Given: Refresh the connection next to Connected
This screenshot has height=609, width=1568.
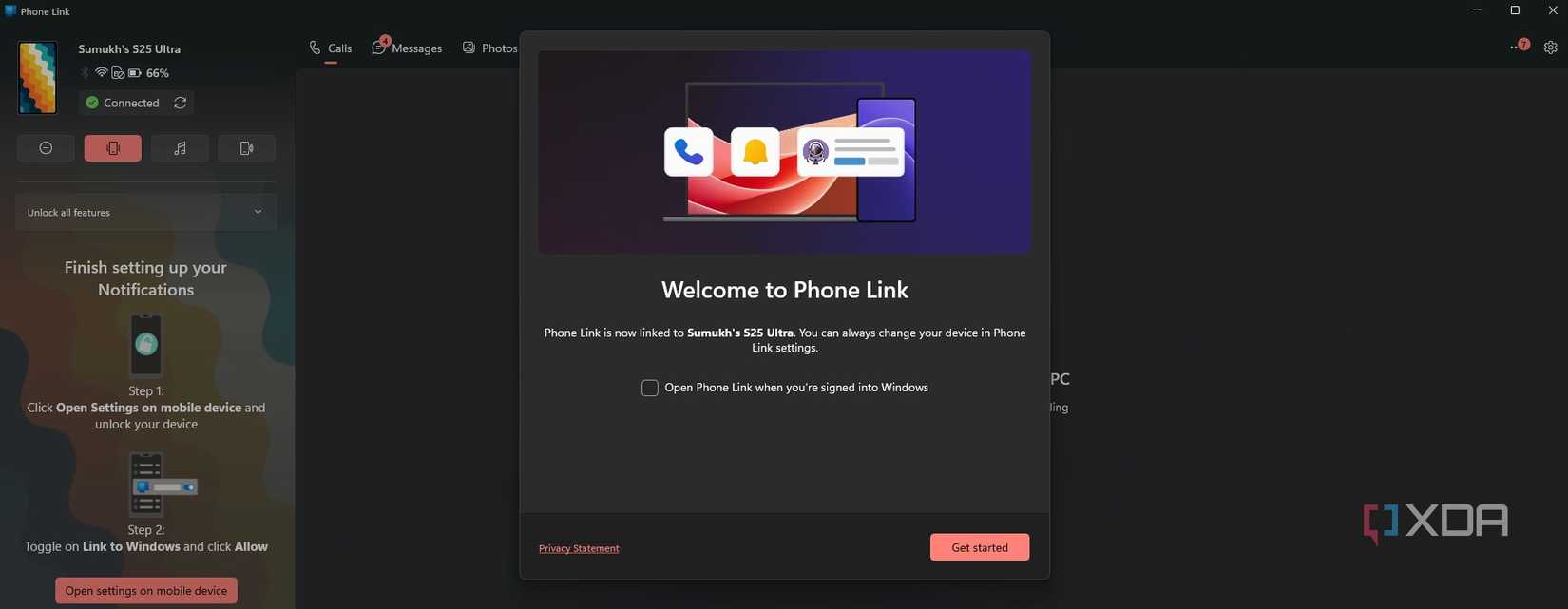Looking at the screenshot, I should click(180, 103).
